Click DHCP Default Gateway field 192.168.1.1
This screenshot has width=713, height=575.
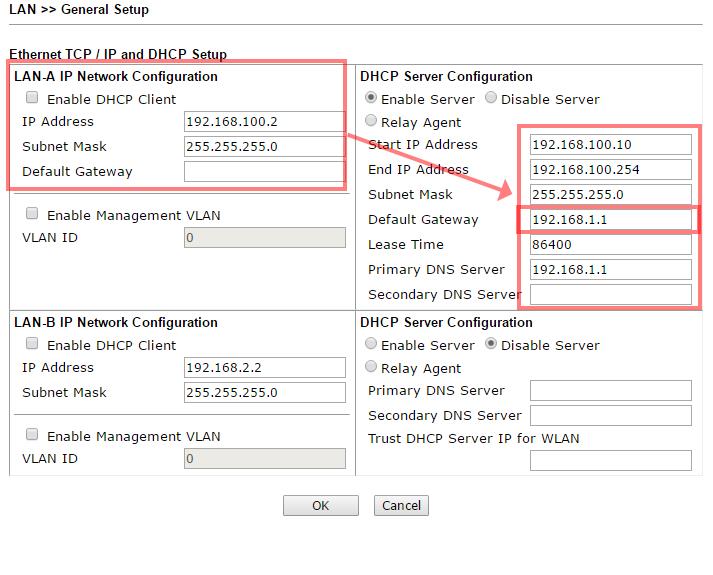coord(610,220)
